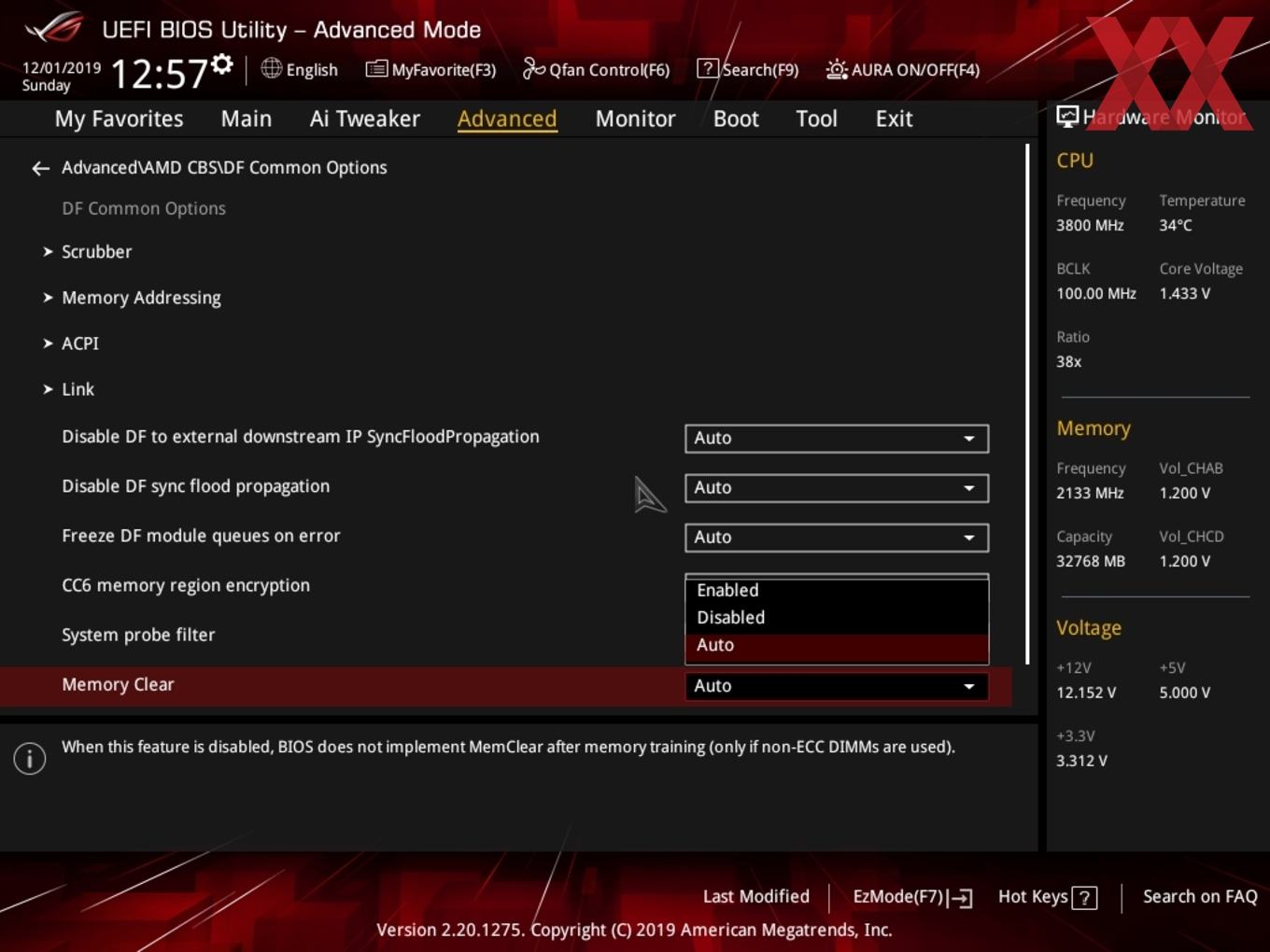Viewport: 1270px width, 952px height.
Task: Select the Advanced tab
Action: (x=507, y=119)
